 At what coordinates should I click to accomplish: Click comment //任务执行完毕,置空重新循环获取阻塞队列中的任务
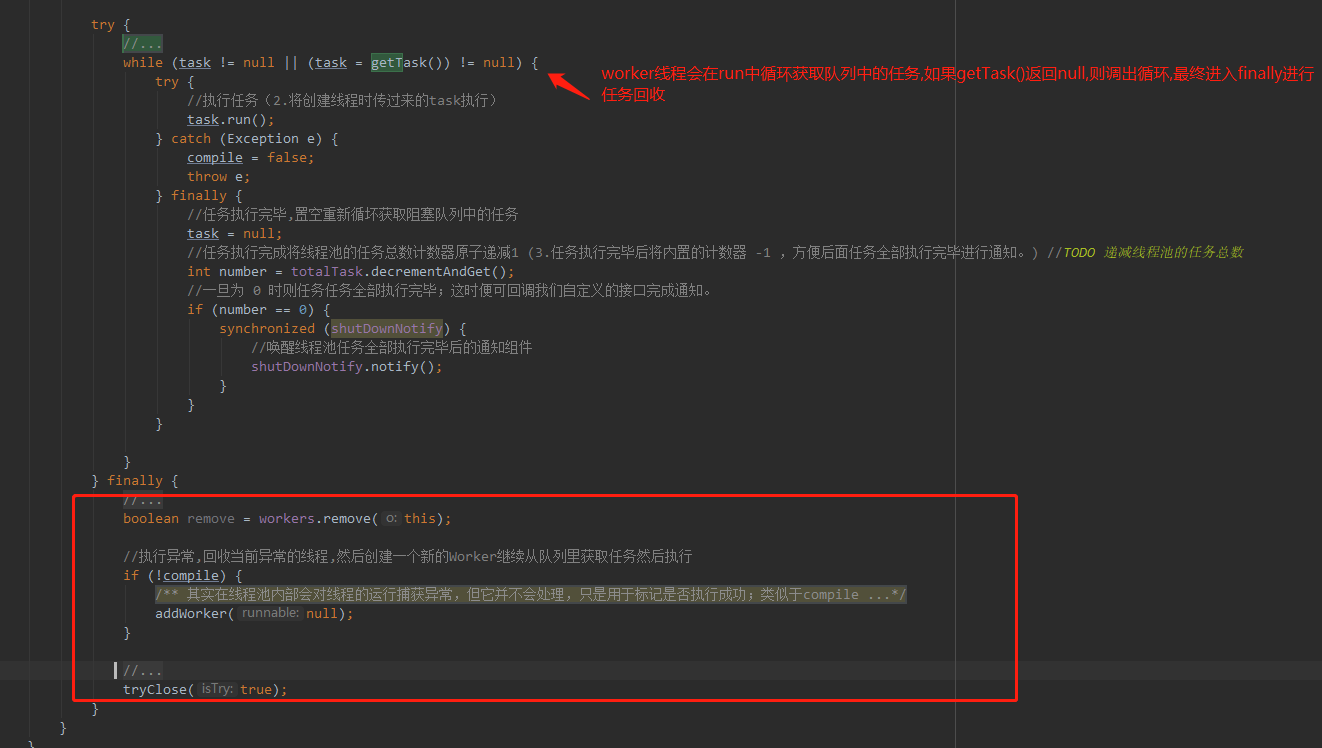352,214
